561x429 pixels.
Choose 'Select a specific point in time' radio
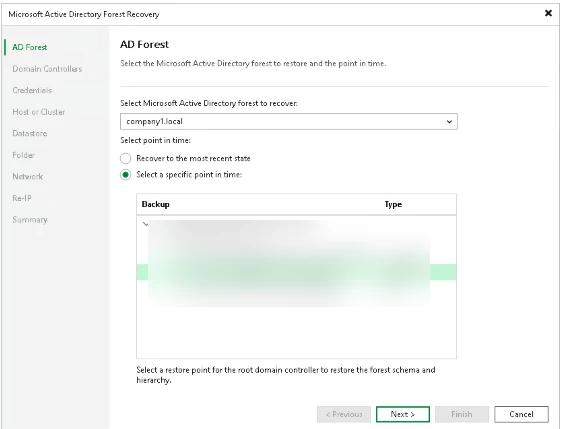(x=126, y=175)
